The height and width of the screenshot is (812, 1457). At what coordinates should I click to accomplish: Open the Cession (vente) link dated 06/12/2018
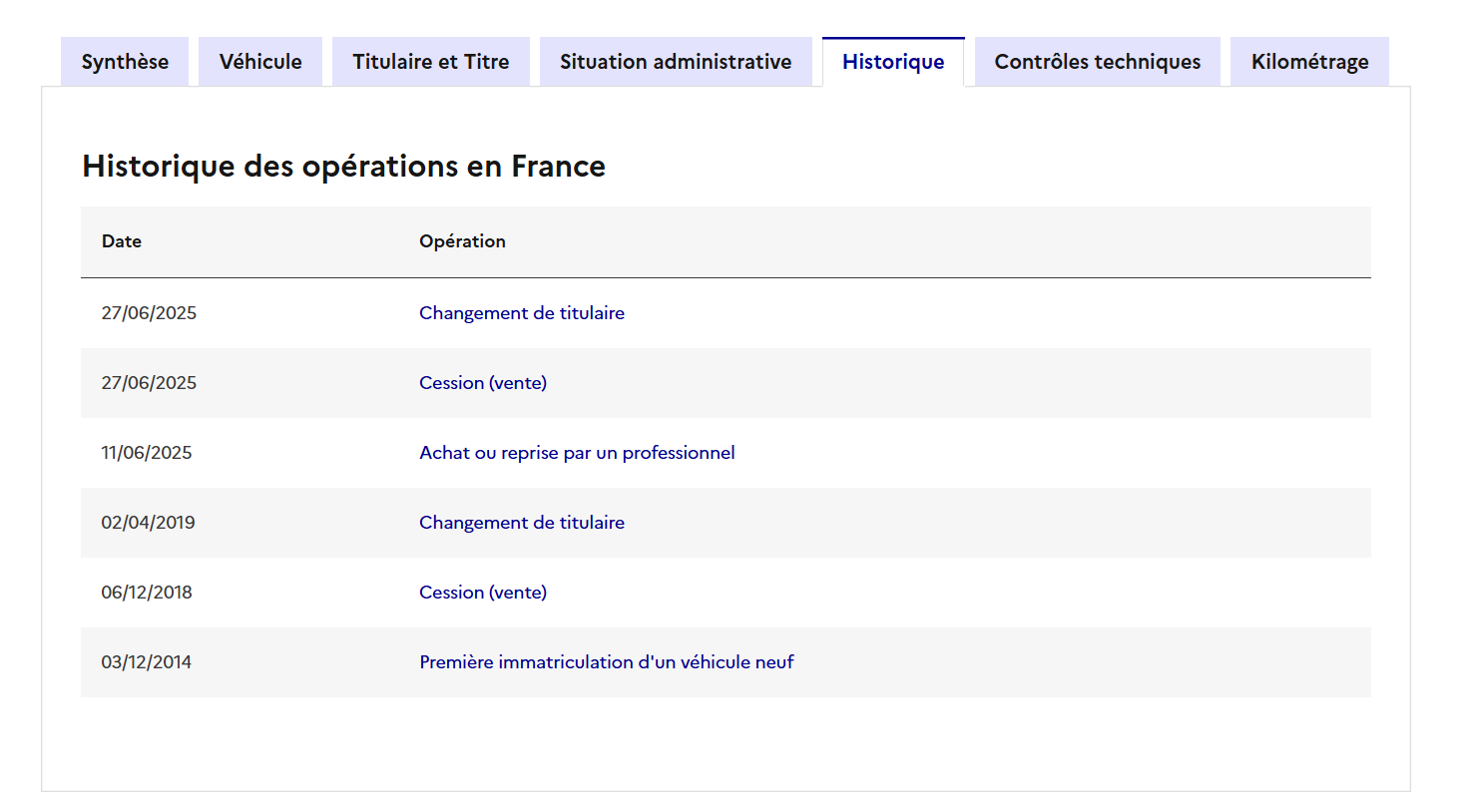483,593
